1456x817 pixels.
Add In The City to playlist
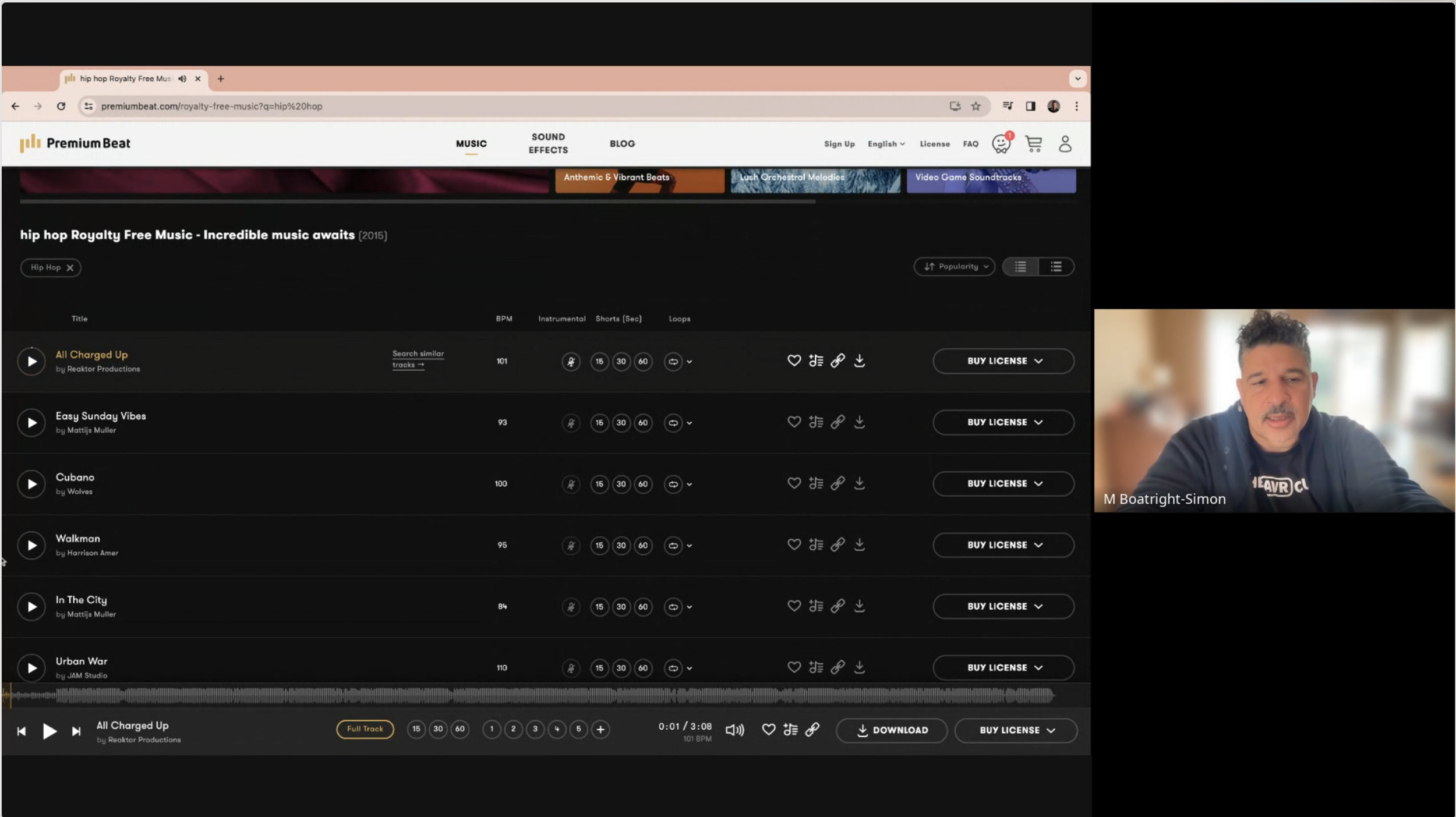(816, 606)
